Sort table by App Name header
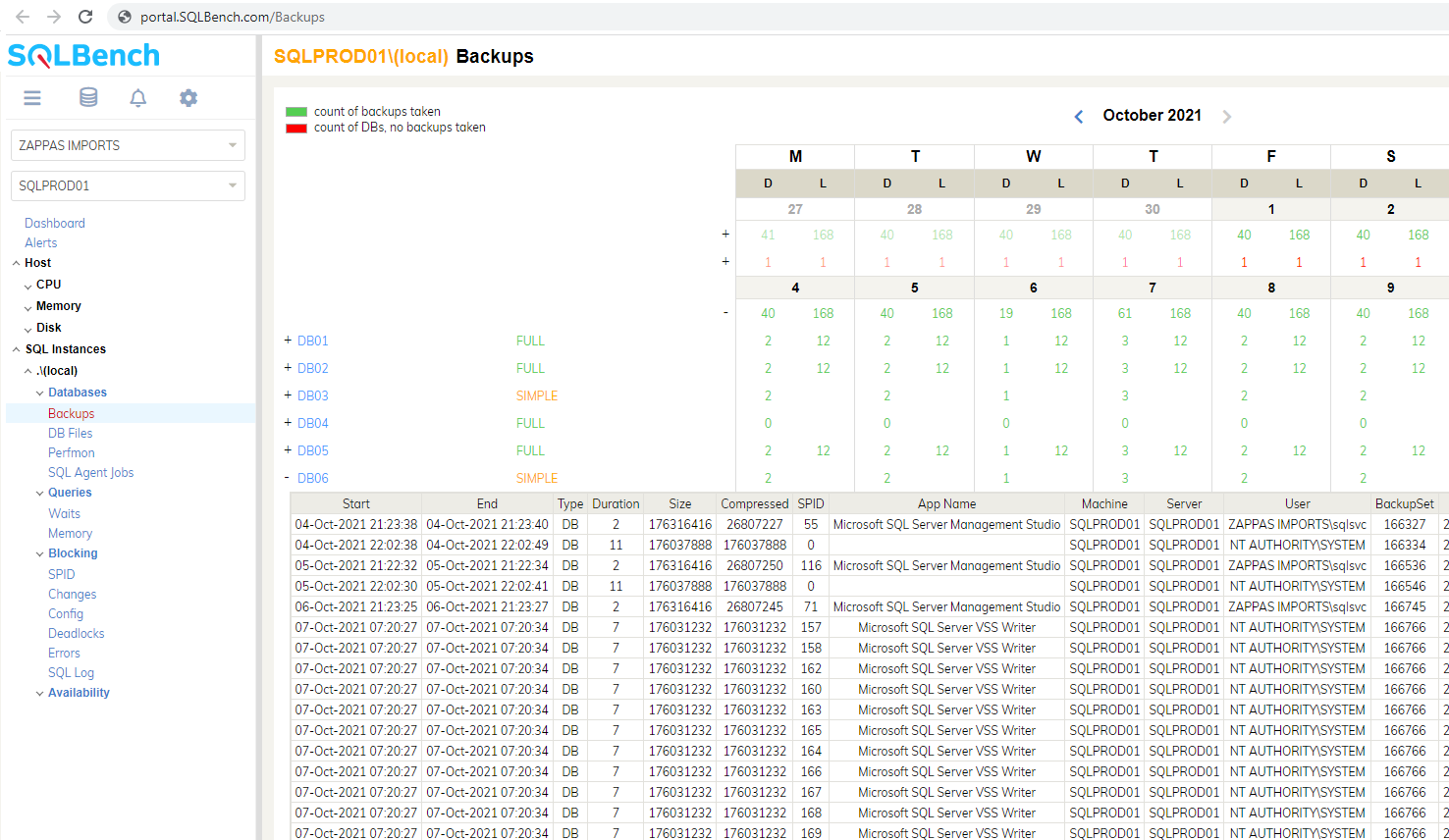 [x=947, y=503]
